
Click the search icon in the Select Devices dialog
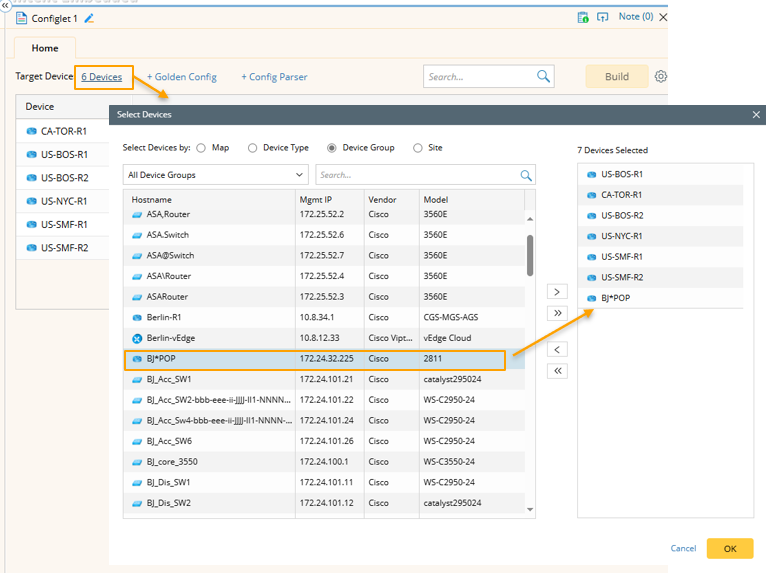click(526, 175)
